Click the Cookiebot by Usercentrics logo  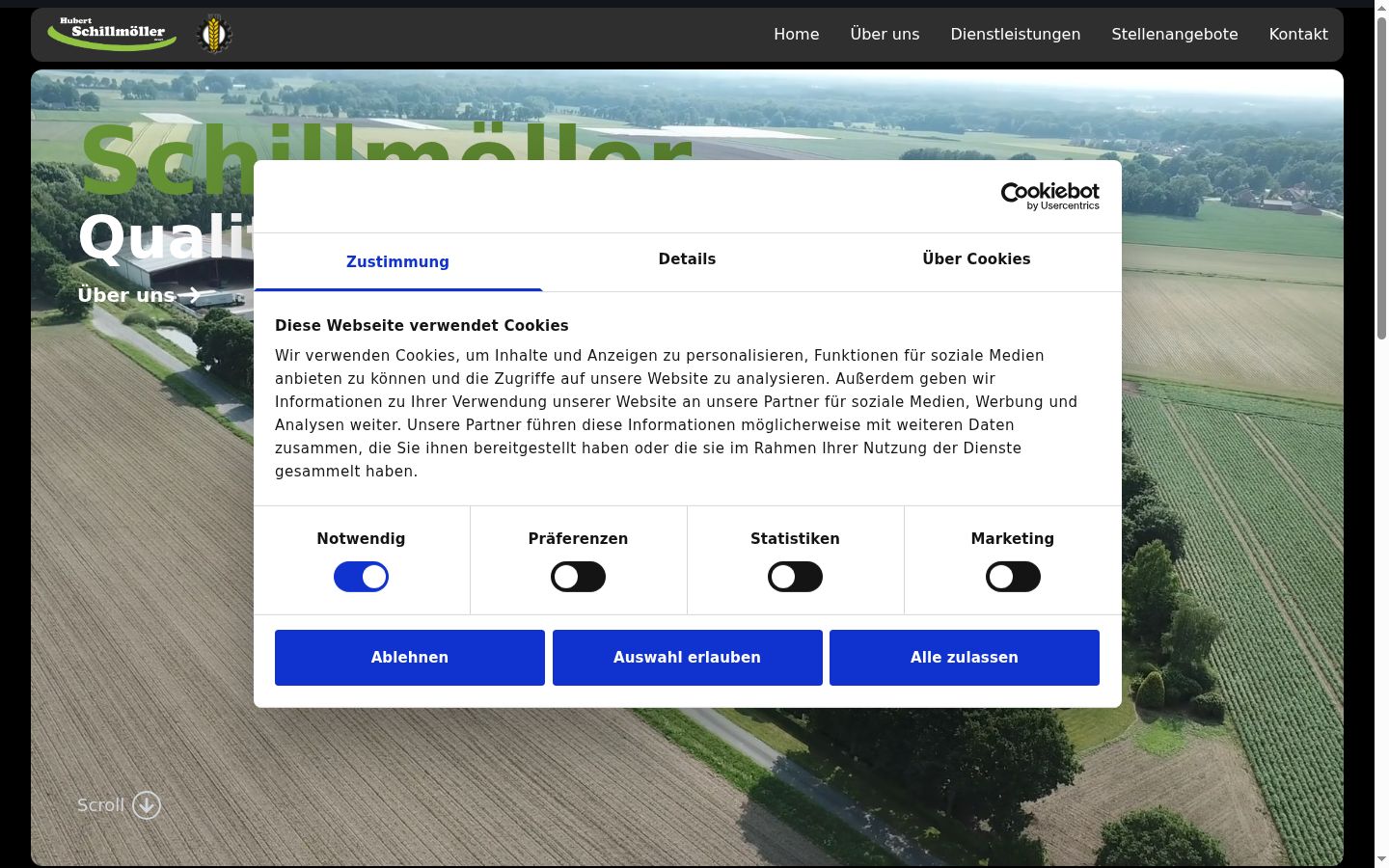[x=1049, y=196]
